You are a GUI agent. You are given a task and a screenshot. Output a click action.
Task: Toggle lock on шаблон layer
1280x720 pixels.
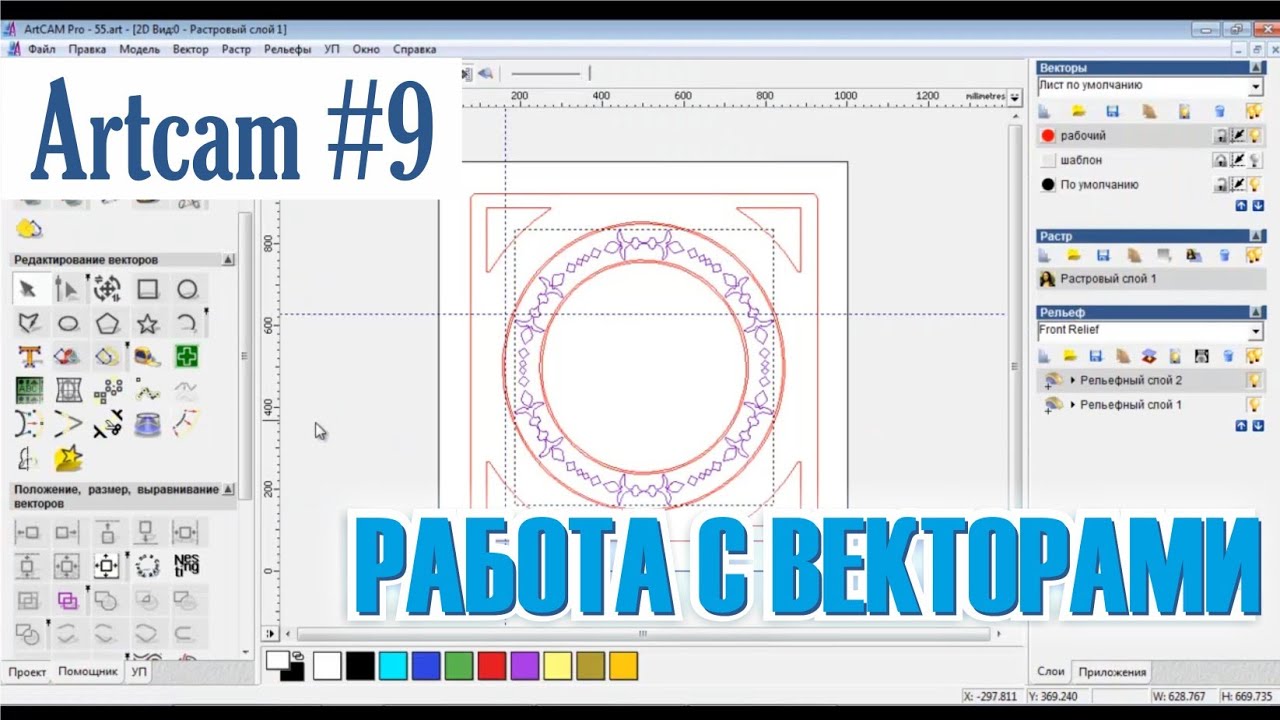[1221, 160]
